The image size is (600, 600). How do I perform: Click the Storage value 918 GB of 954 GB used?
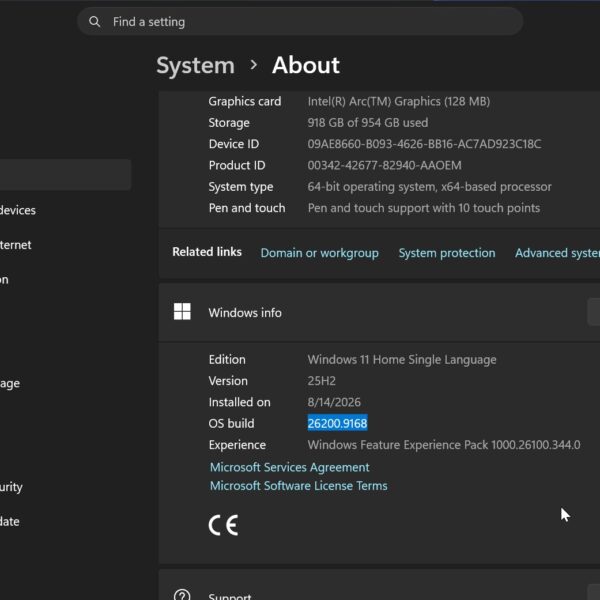368,122
